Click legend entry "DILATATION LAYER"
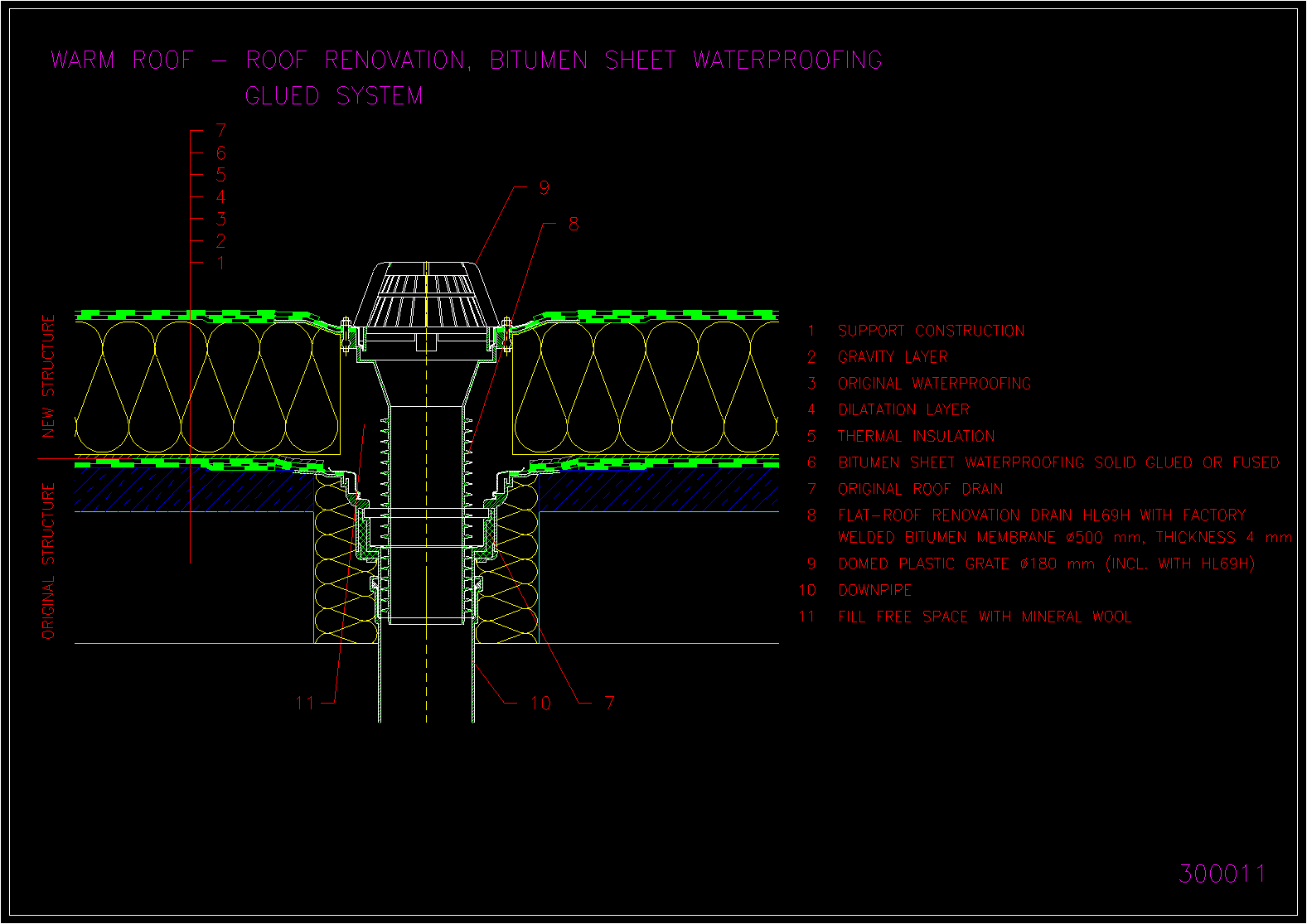The image size is (1307, 924). click(x=903, y=409)
